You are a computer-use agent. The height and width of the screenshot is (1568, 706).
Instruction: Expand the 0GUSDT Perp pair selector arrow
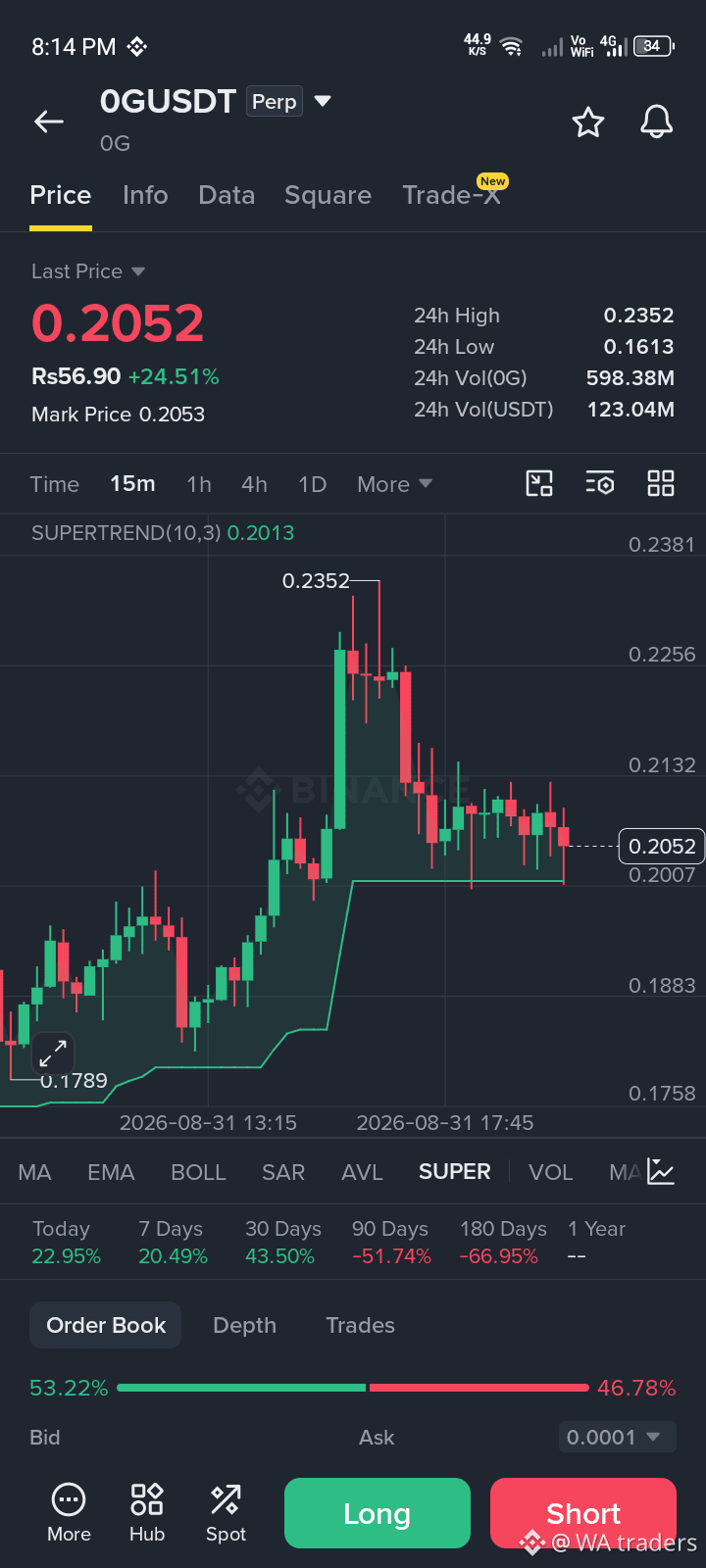tap(323, 101)
